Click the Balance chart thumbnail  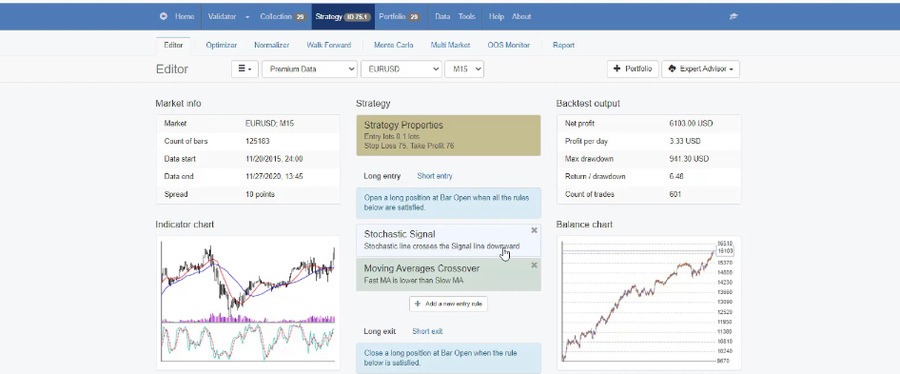point(649,302)
